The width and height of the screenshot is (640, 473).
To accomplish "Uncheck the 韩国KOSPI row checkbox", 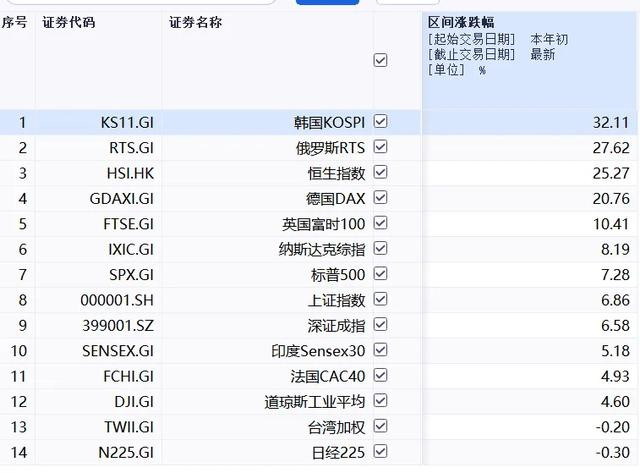I will [x=380, y=122].
